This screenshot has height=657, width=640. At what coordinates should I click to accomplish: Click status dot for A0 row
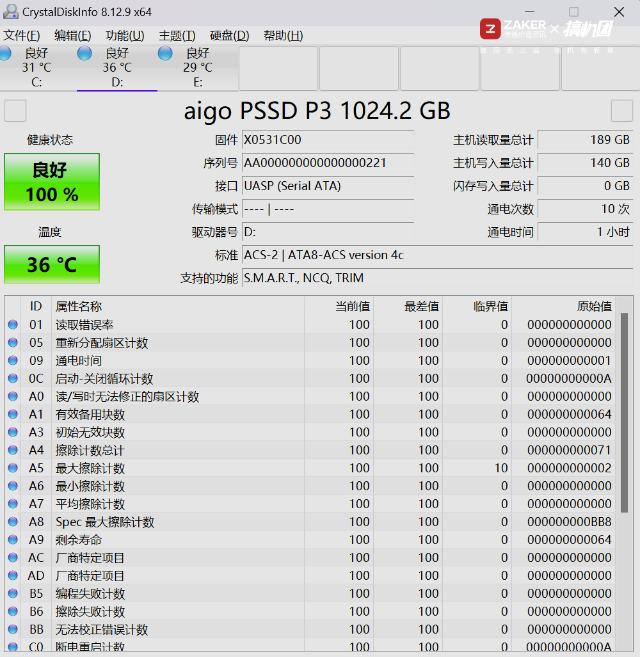tap(13, 396)
